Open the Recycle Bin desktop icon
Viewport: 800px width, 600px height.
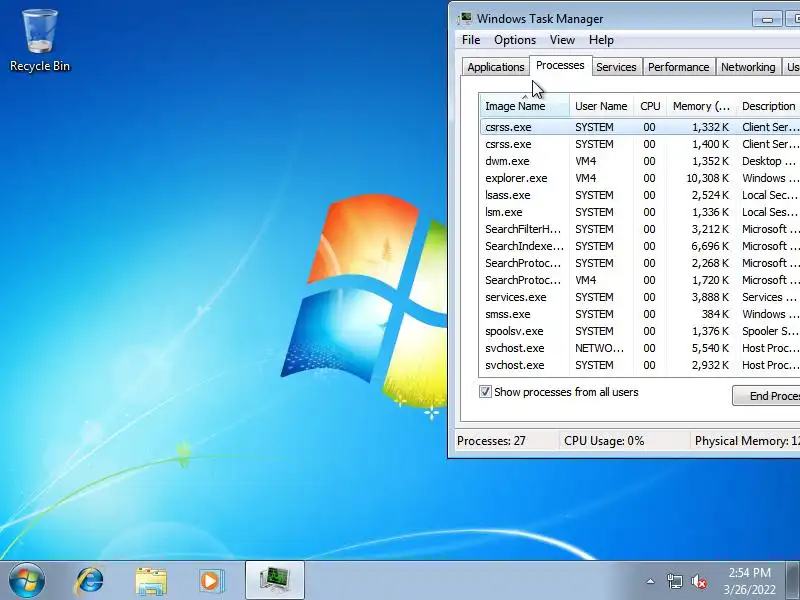click(x=40, y=41)
